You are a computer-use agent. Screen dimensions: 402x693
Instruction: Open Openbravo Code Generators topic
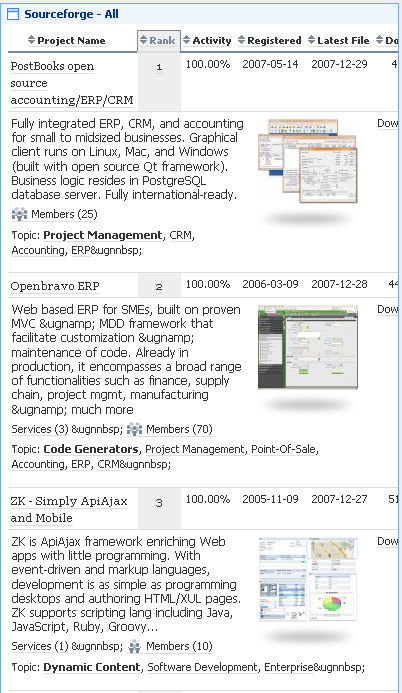(x=91, y=449)
